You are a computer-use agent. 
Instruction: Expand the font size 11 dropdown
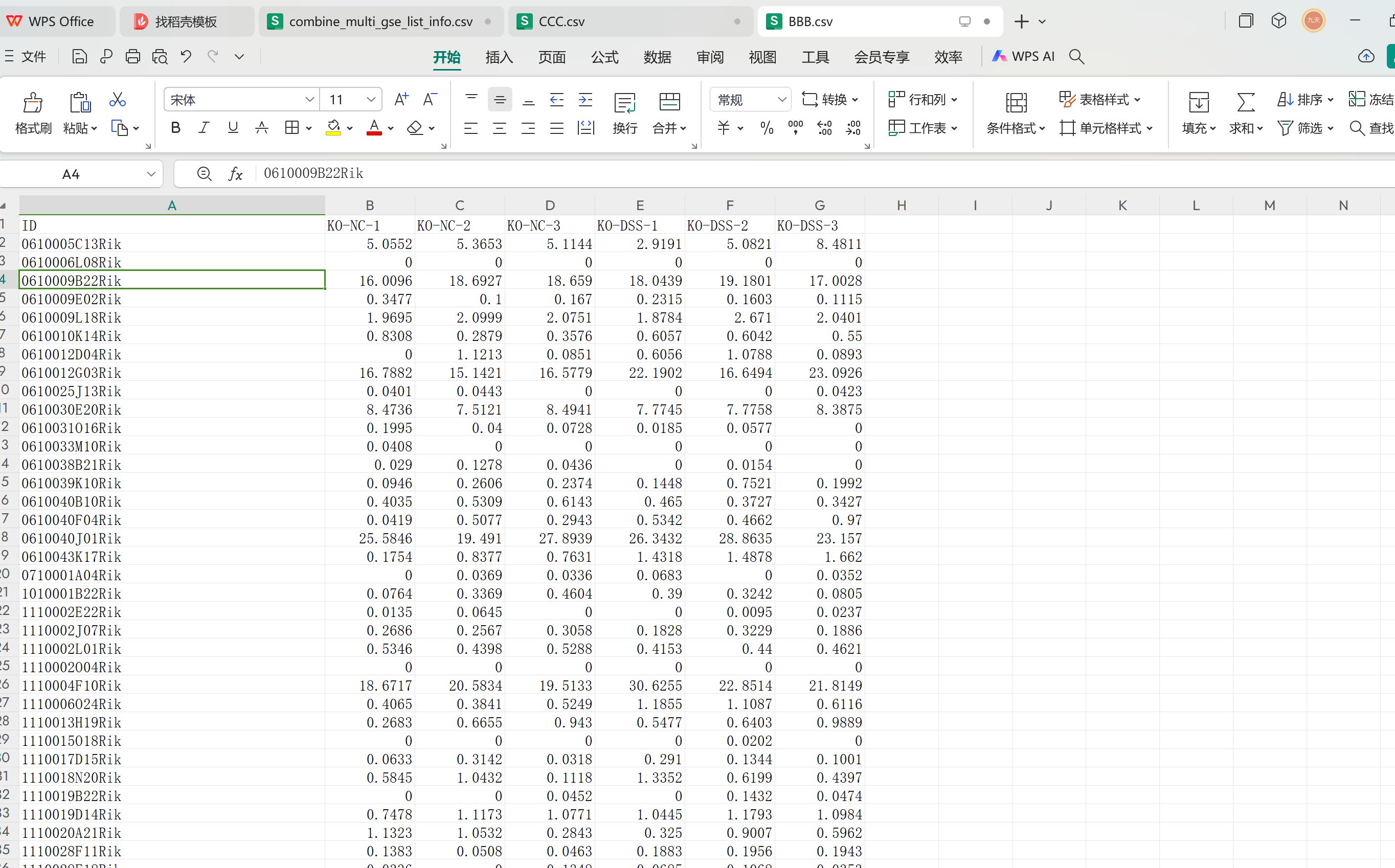pyautogui.click(x=371, y=100)
